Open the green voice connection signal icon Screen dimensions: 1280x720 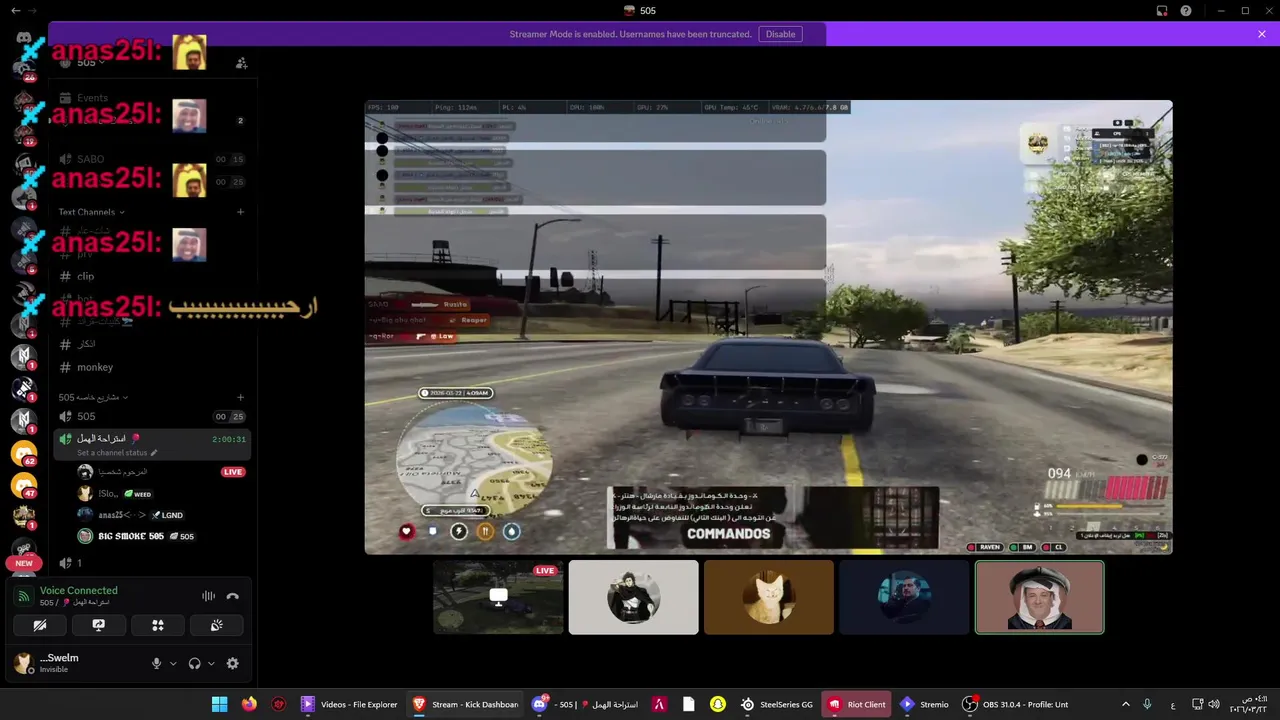coord(24,596)
